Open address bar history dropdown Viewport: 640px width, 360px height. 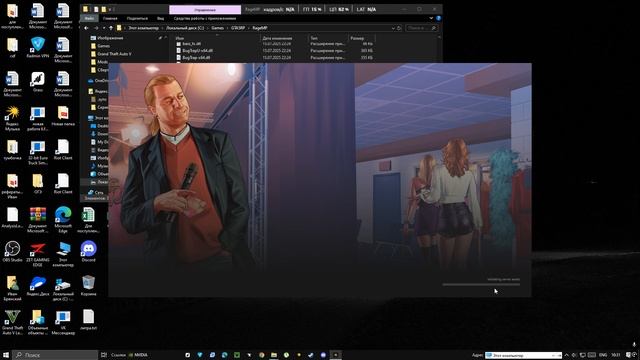coord(393,28)
